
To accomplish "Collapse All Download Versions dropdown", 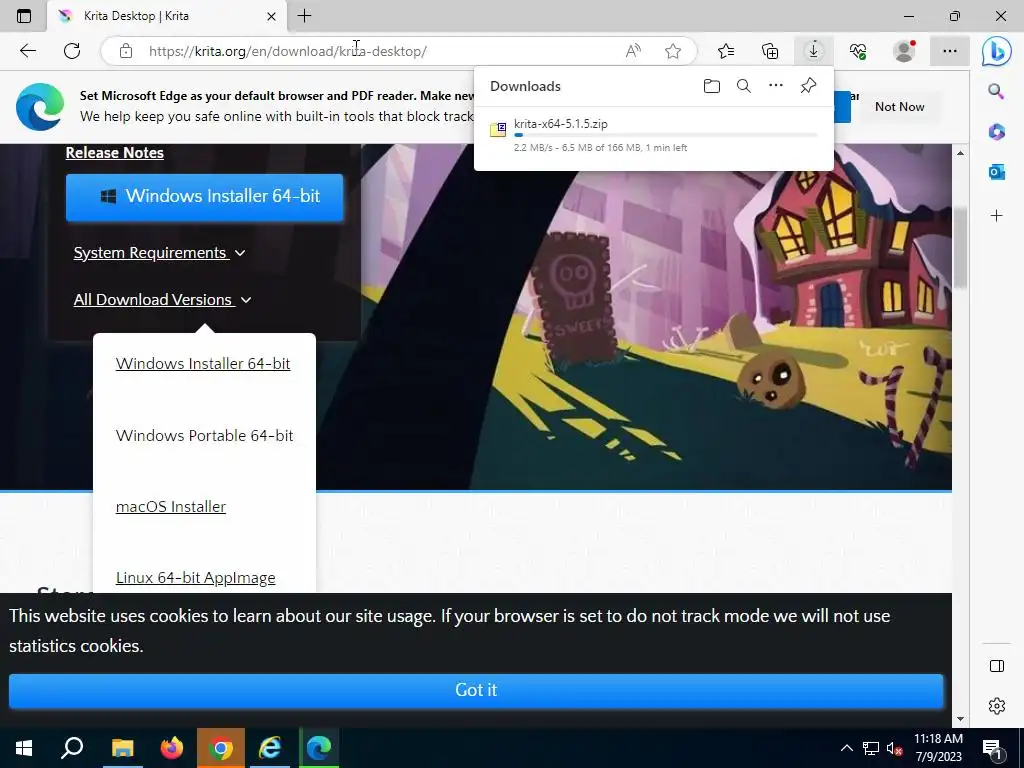I will point(163,300).
